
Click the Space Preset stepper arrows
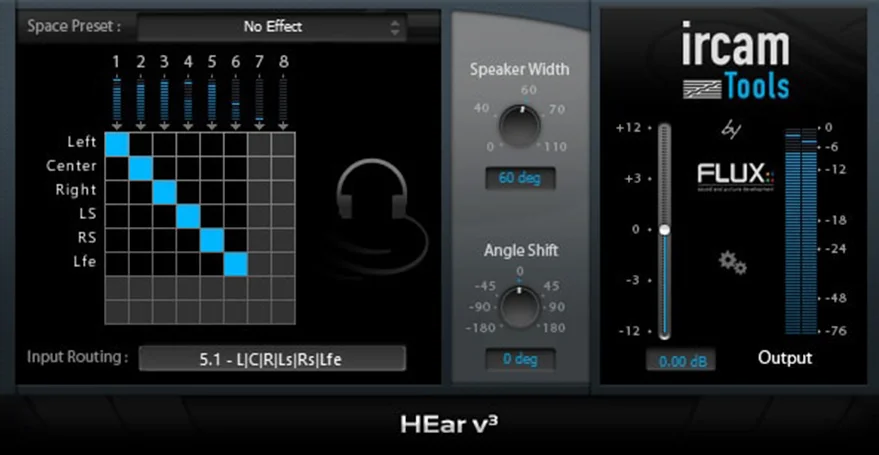395,27
